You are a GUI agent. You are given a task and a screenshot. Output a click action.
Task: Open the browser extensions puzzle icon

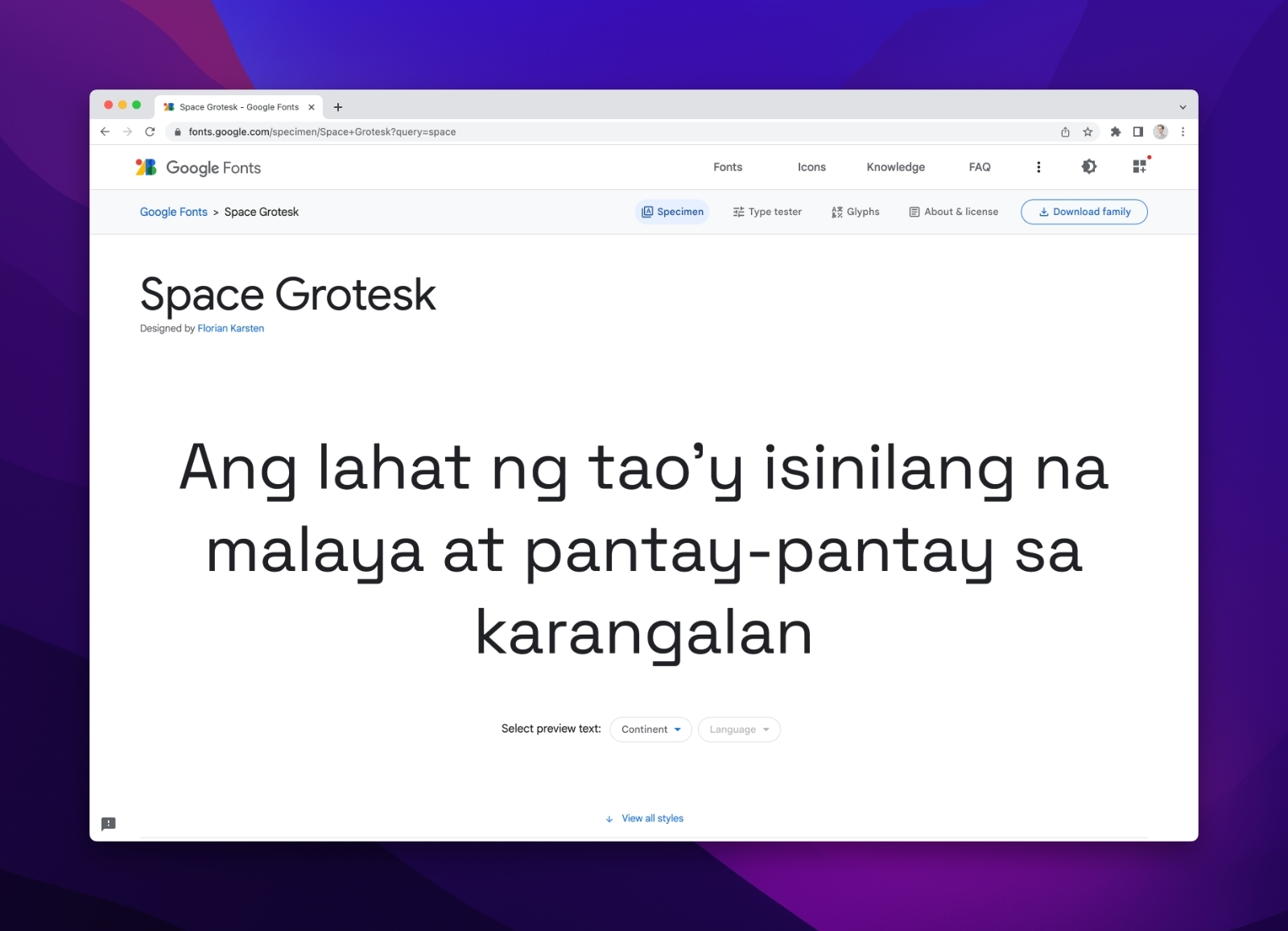[x=1115, y=132]
